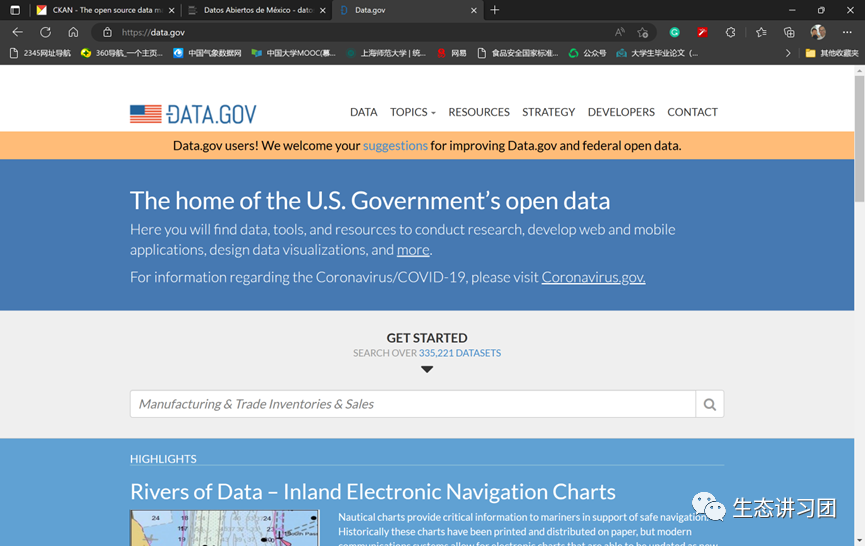865x546 pixels.
Task: Open the 网易 bookmark
Action: pyautogui.click(x=452, y=53)
